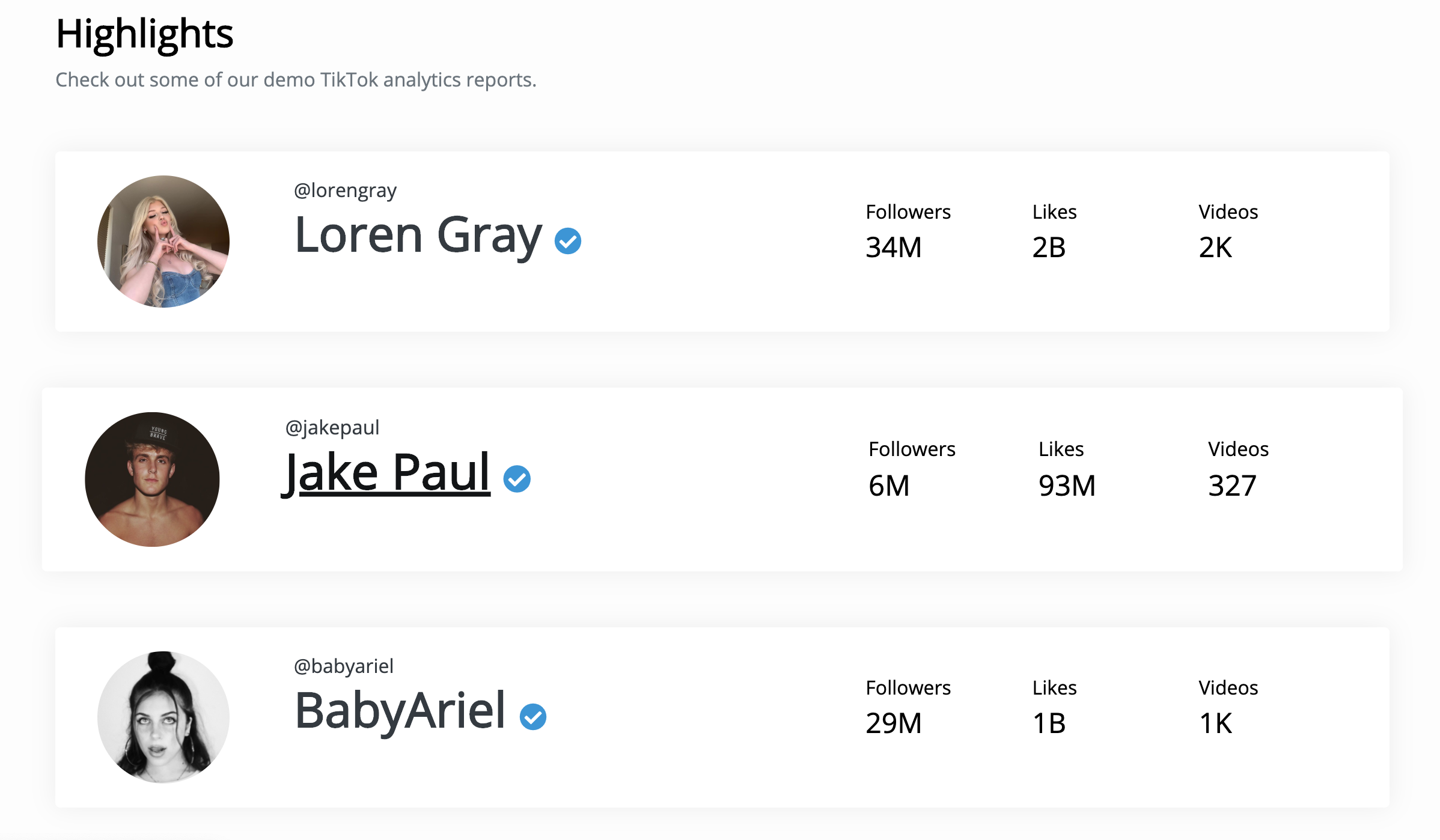The height and width of the screenshot is (840, 1440).
Task: Click Loren Gray's 34M followers count
Action: (894, 248)
